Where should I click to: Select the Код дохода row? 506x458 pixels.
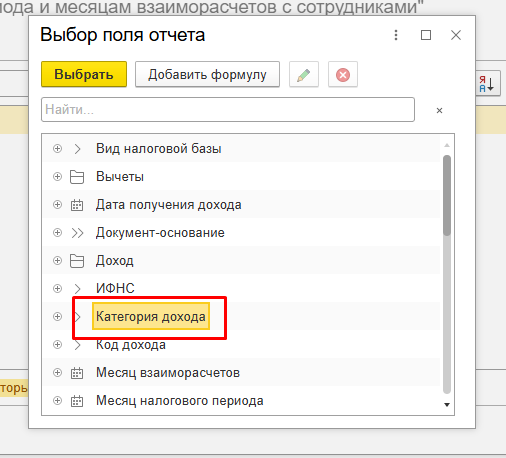click(241, 344)
